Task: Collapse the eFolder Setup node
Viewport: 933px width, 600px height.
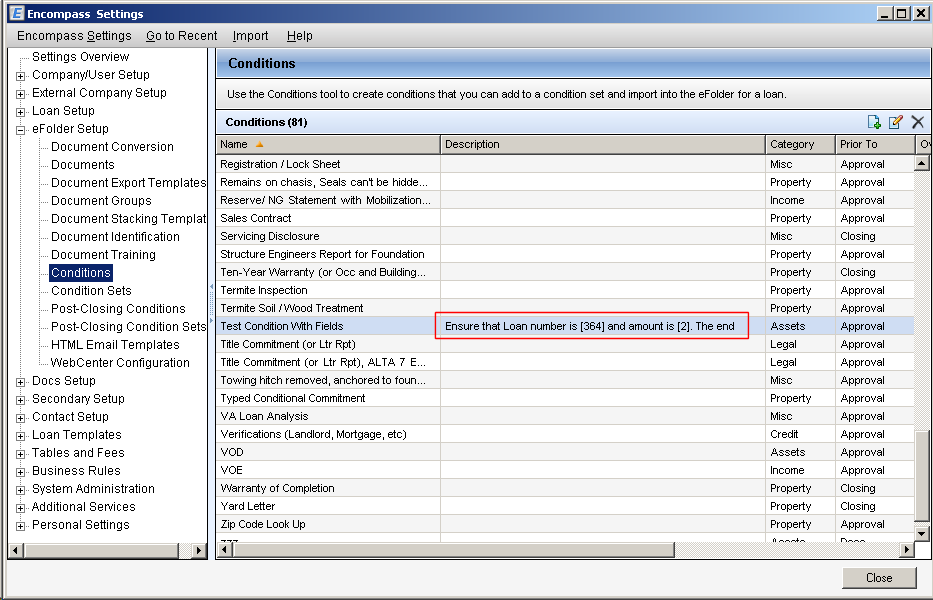Action: point(20,130)
